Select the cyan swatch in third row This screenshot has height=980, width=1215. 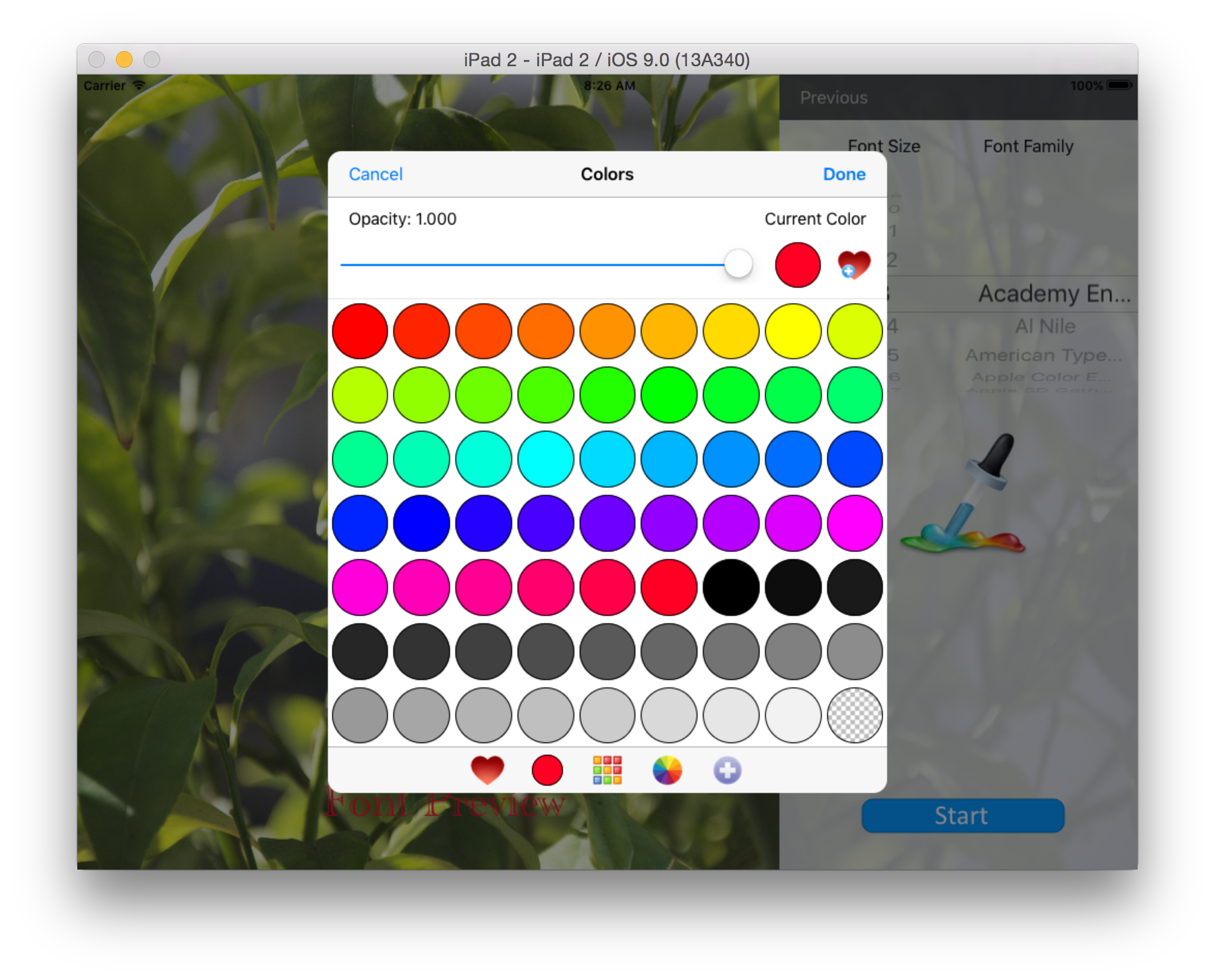546,459
